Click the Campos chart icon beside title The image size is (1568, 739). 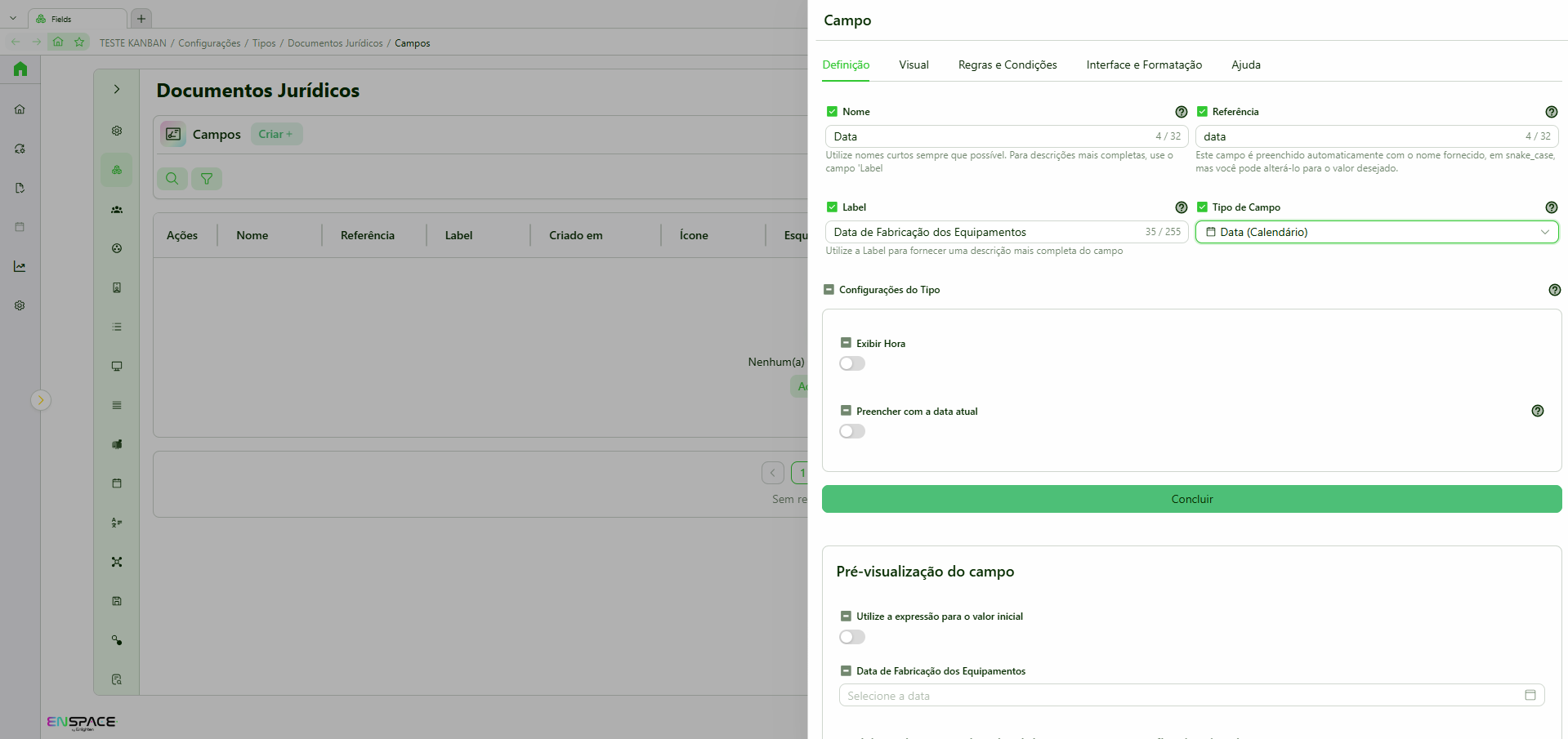[173, 134]
